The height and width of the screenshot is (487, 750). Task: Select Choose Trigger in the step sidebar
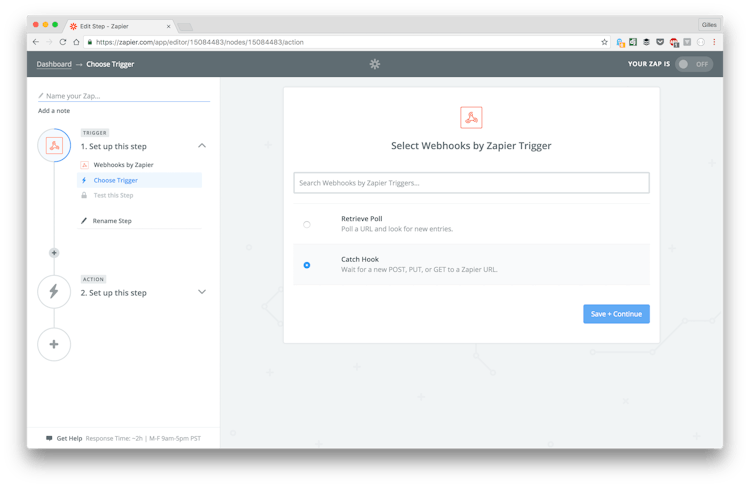pyautogui.click(x=116, y=180)
